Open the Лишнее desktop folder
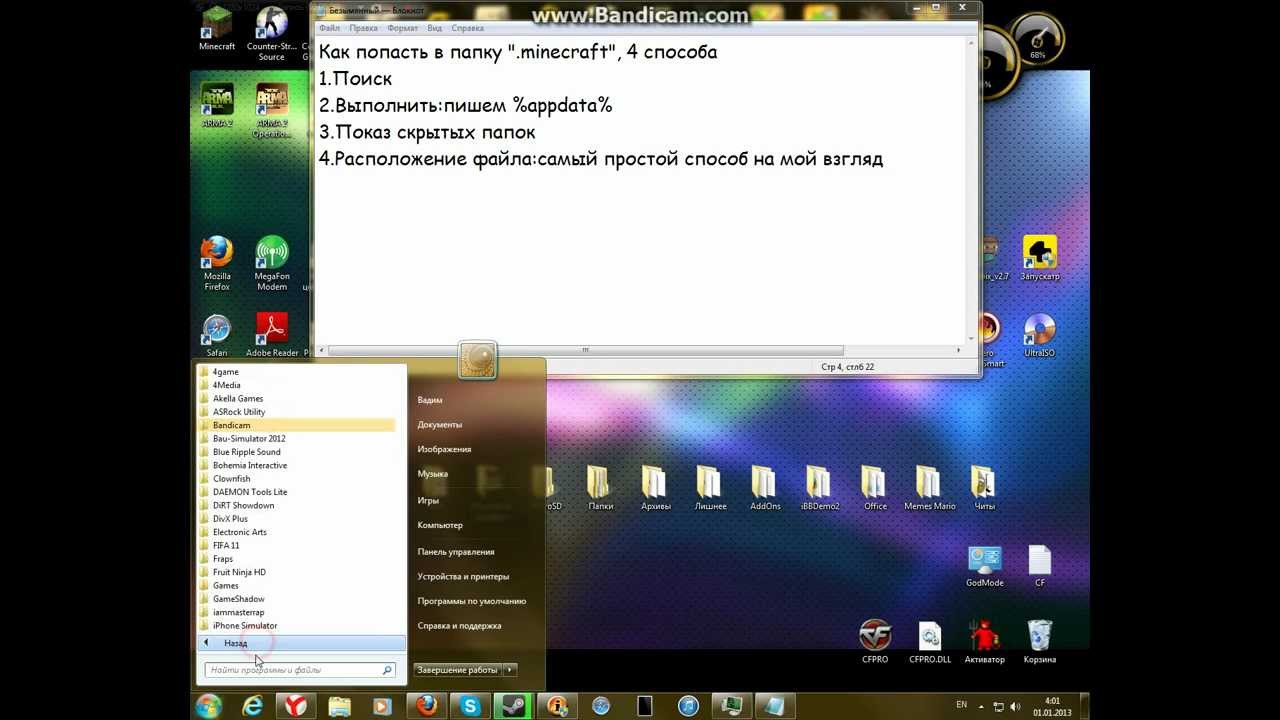This screenshot has width=1280, height=720. 710,488
